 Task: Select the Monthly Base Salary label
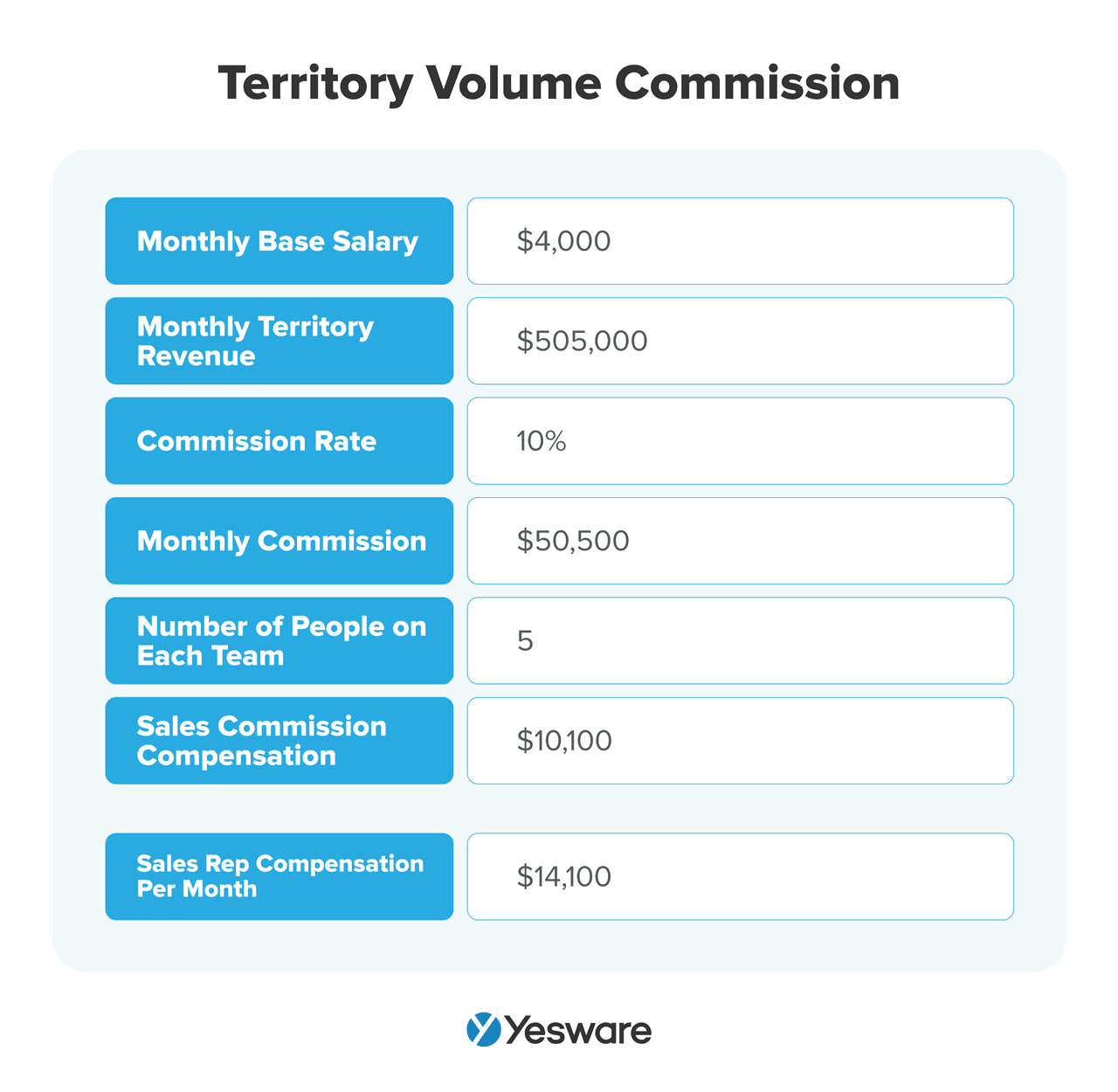[279, 241]
